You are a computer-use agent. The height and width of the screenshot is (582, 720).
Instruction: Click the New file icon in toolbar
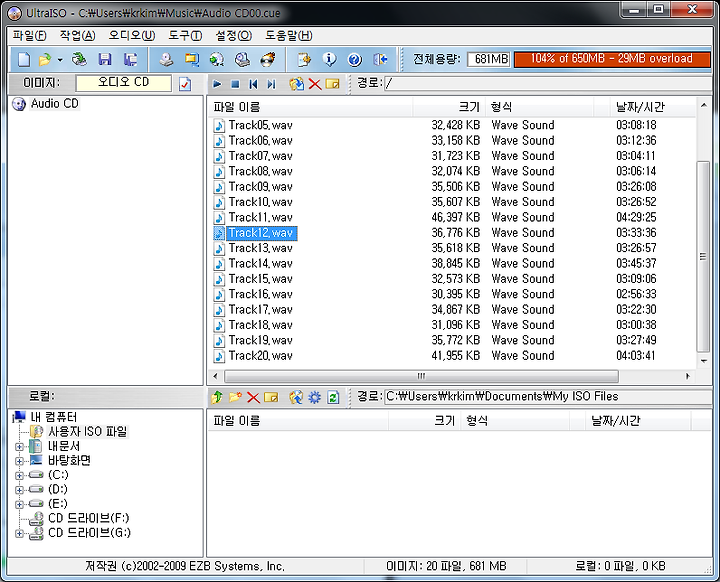click(x=24, y=59)
